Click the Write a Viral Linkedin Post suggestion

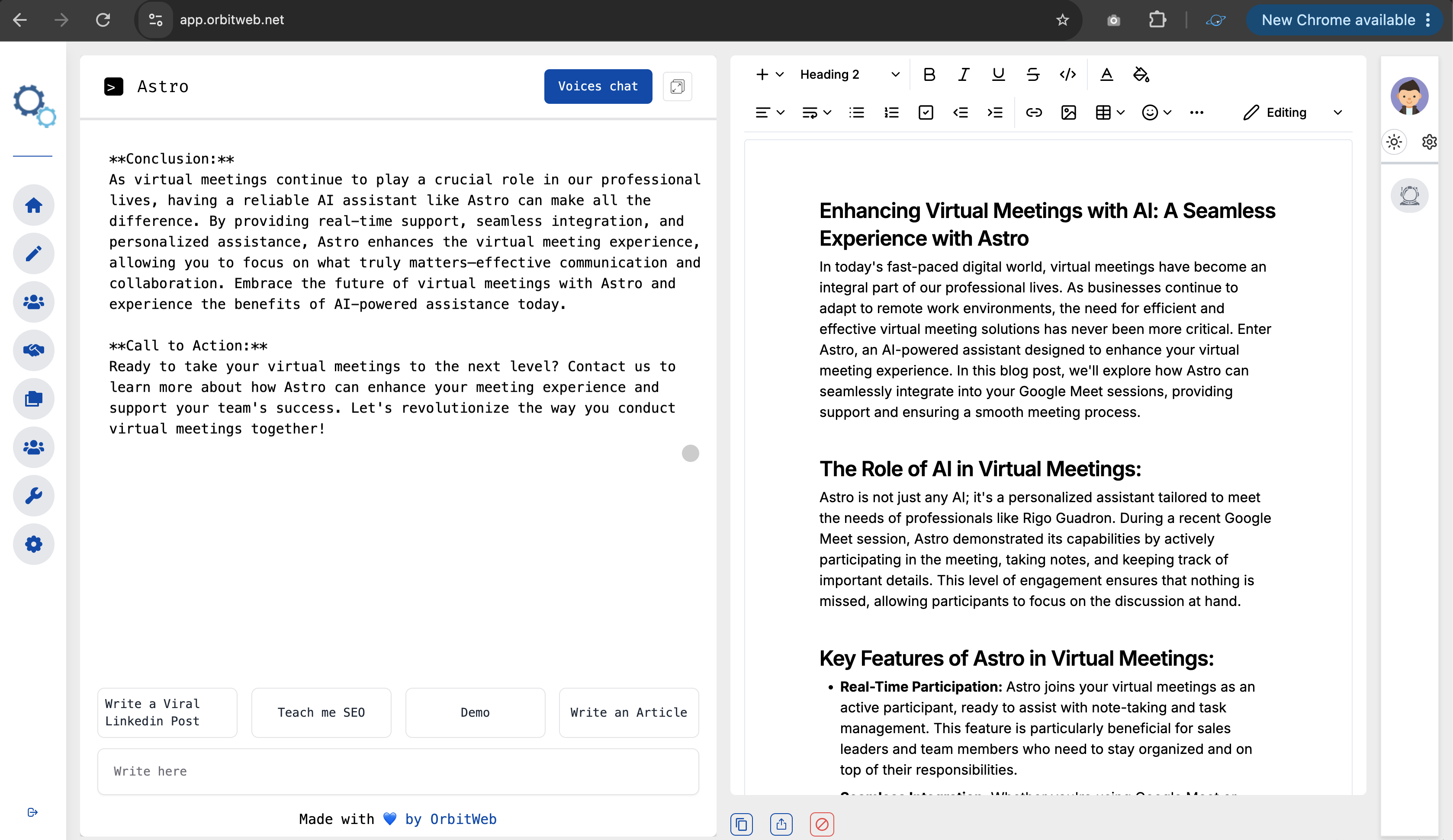coord(167,712)
